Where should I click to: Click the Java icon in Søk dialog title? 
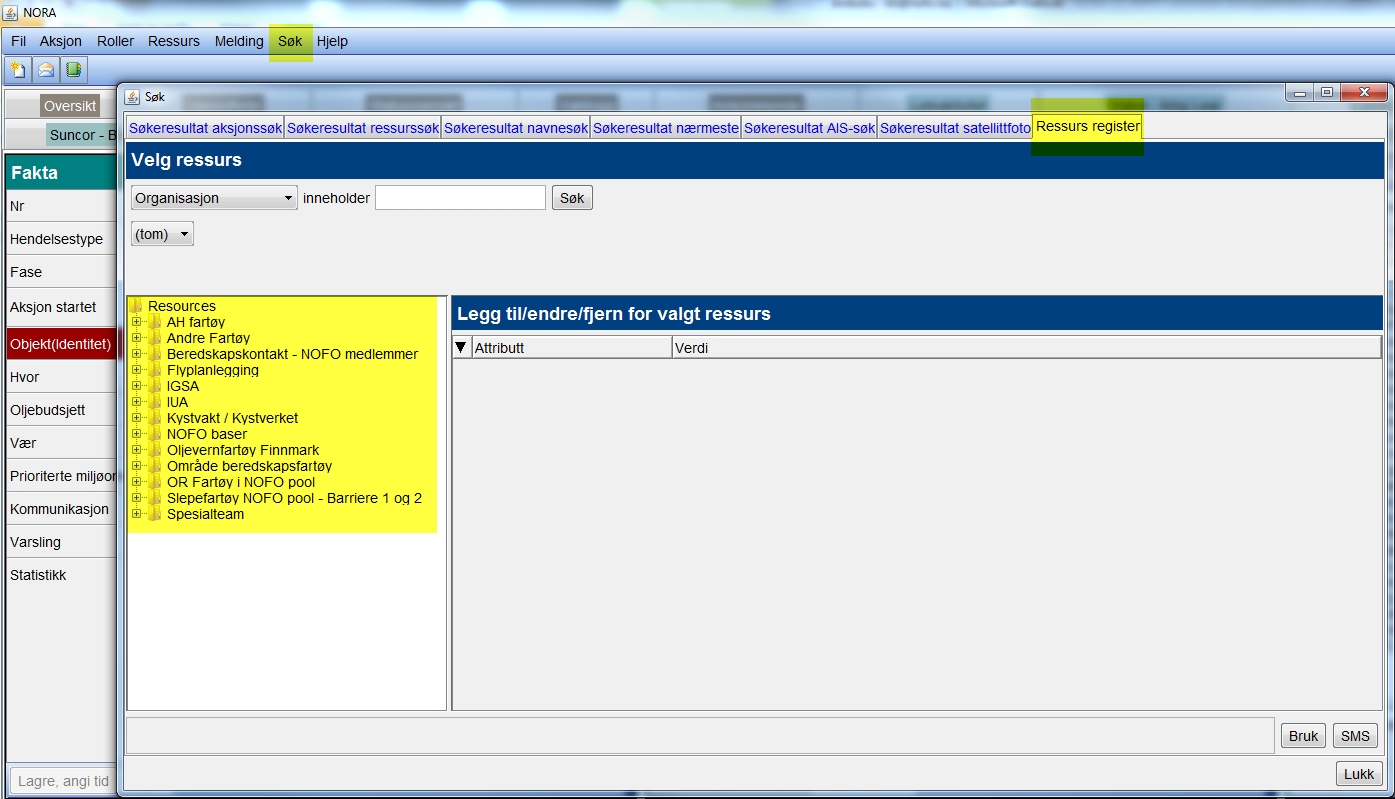(x=132, y=97)
